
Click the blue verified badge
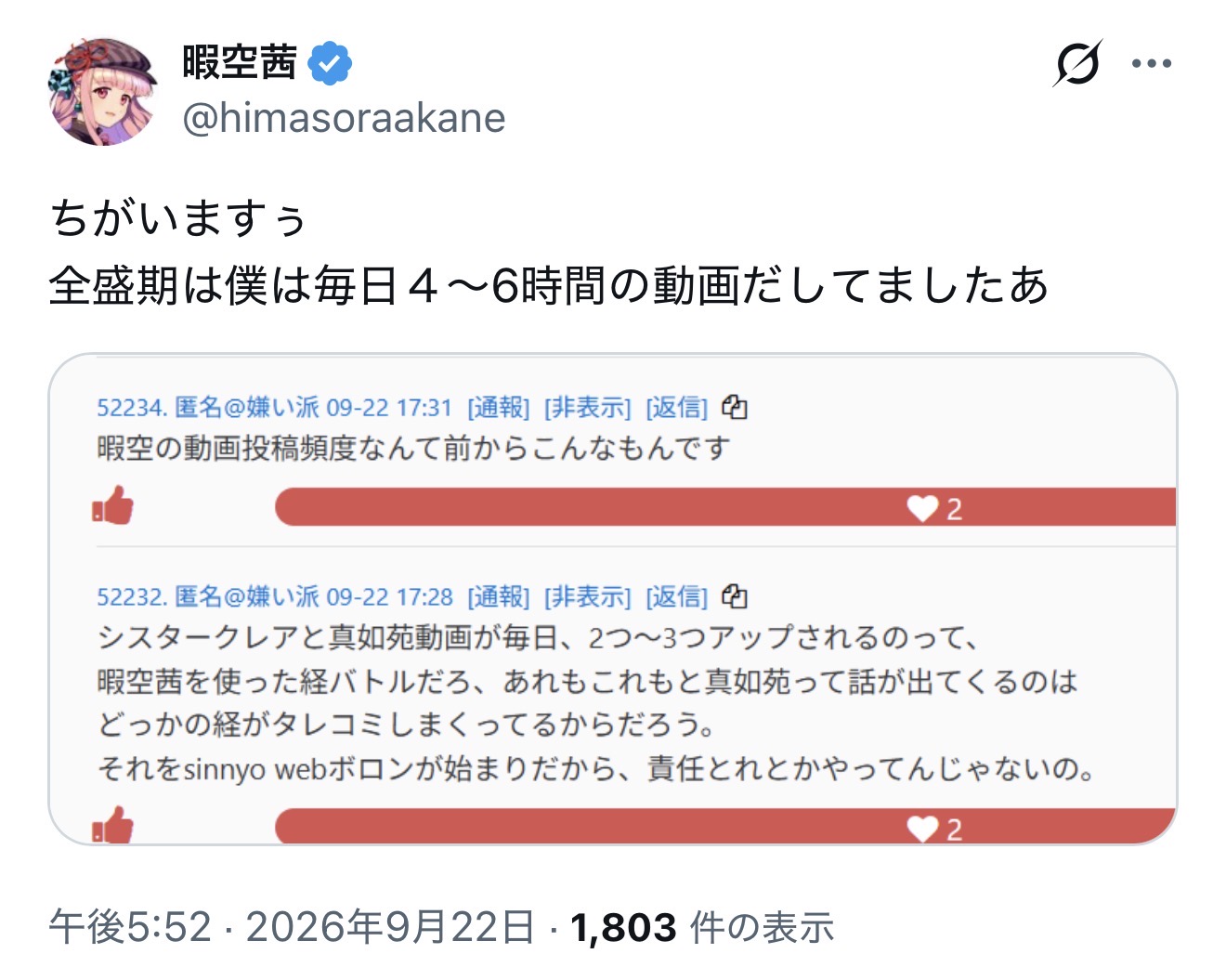(x=330, y=64)
